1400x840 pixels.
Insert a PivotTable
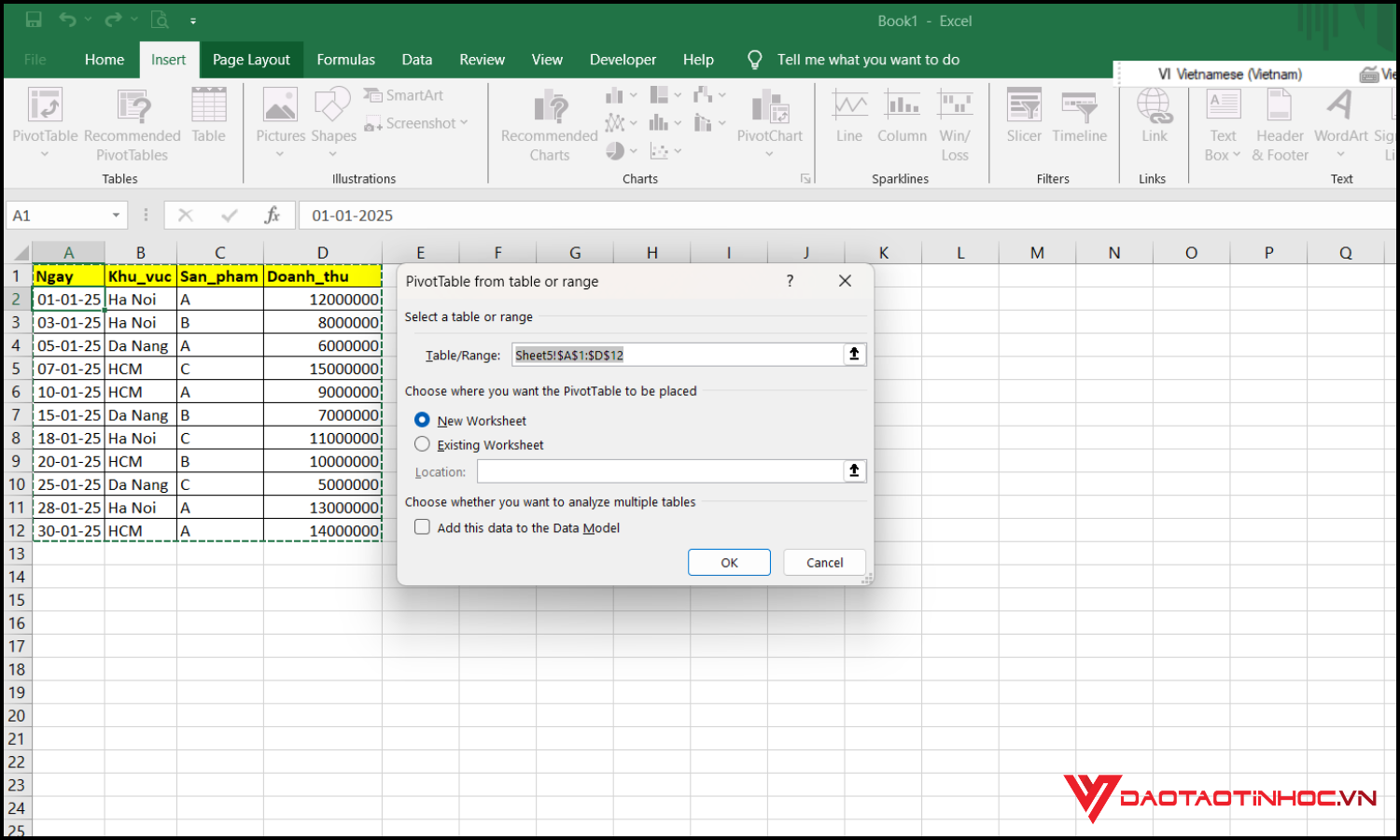click(45, 123)
